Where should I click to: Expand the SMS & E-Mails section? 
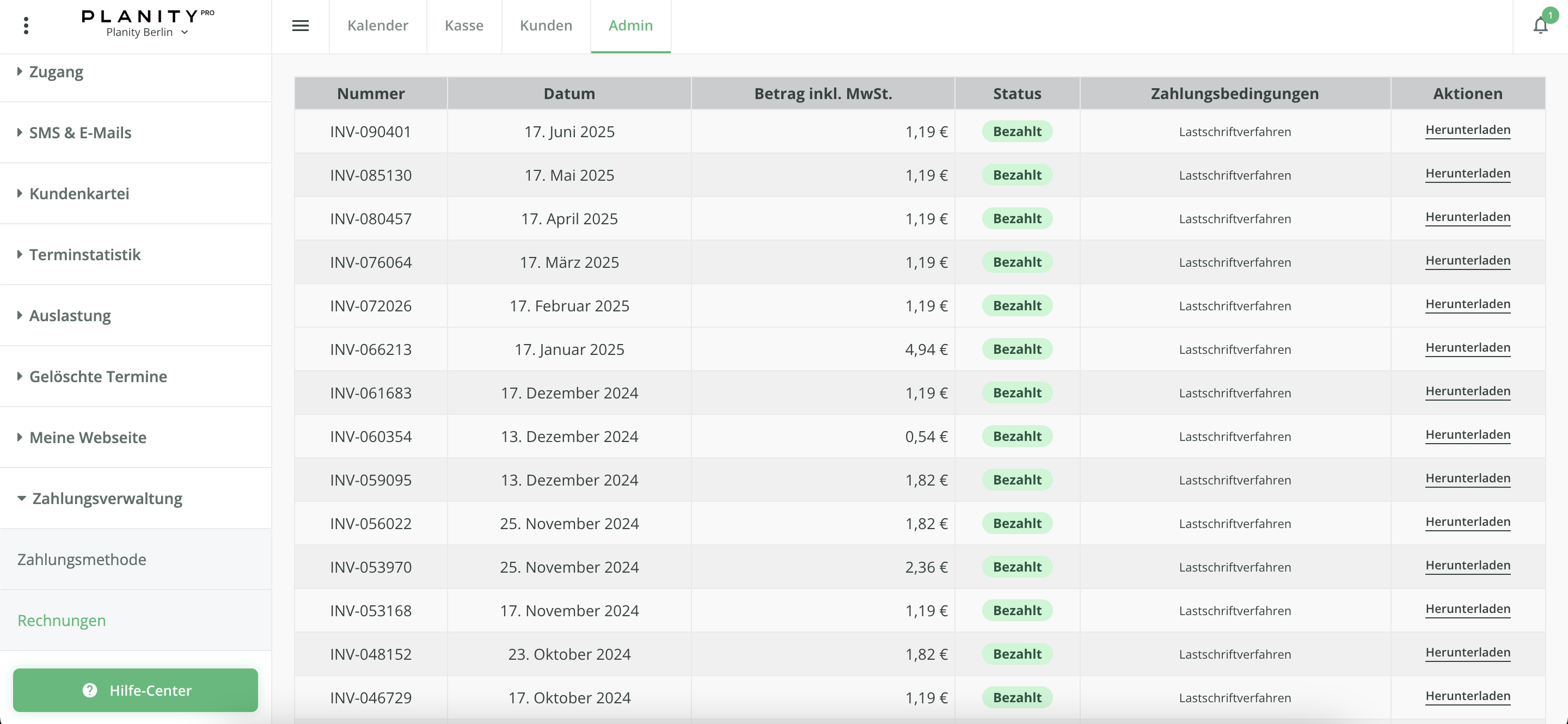click(x=79, y=133)
